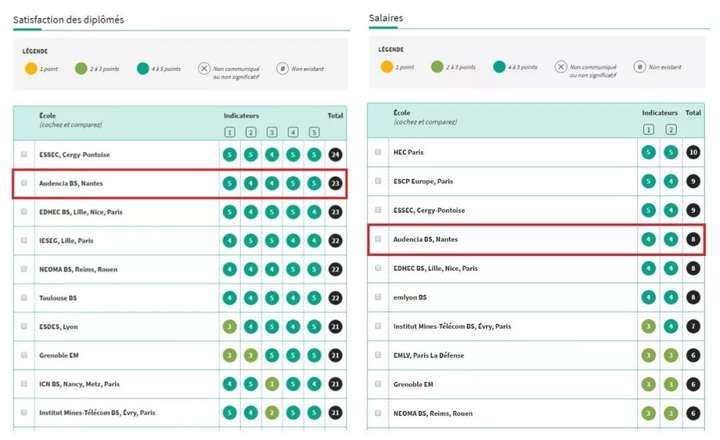Click indicator 4 header icon in Satisfaction table
720x440 pixels.
tap(293, 132)
